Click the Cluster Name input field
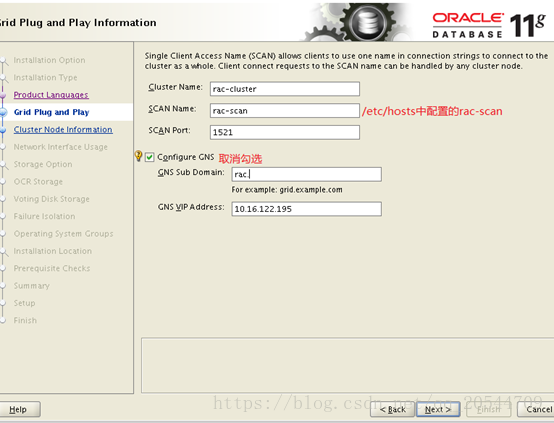 (x=285, y=89)
